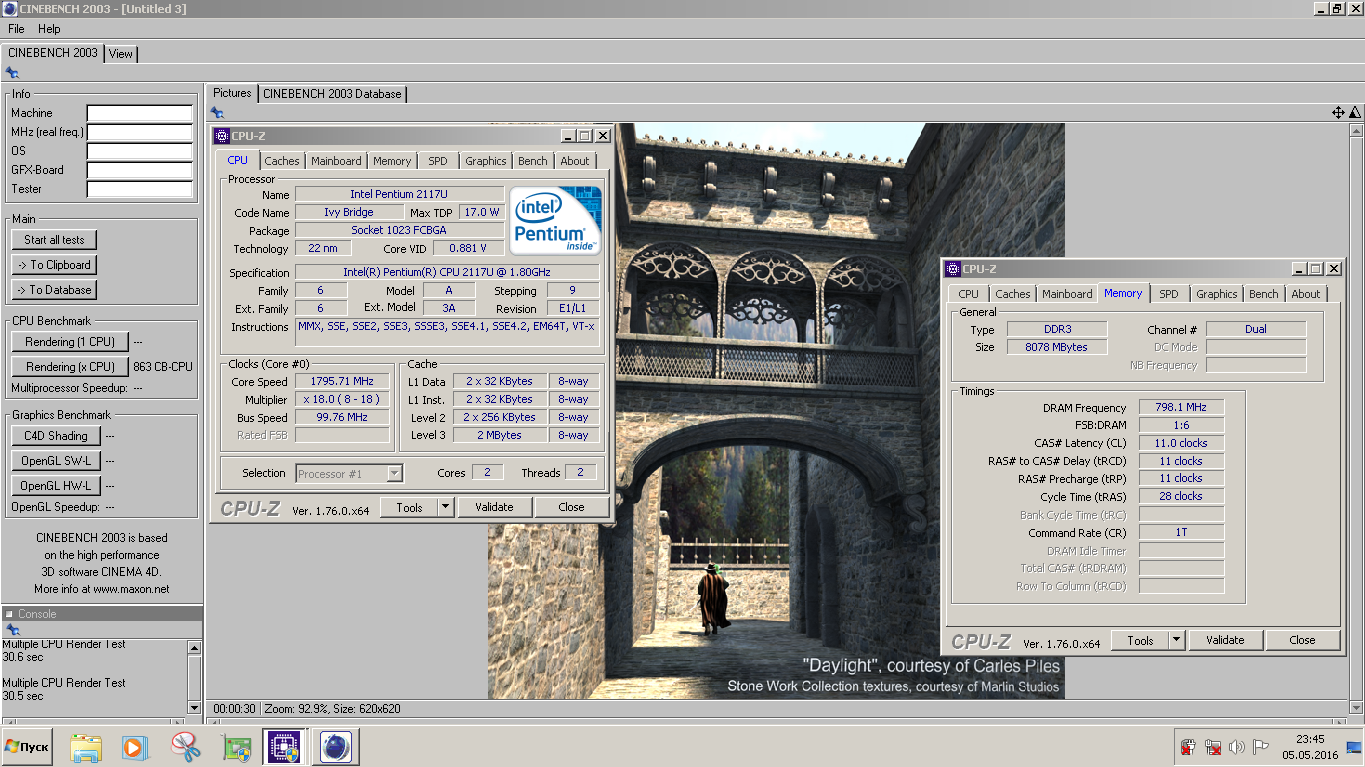
Task: Click the CINEBENCH 2003 title bar icon
Action: click(x=10, y=9)
